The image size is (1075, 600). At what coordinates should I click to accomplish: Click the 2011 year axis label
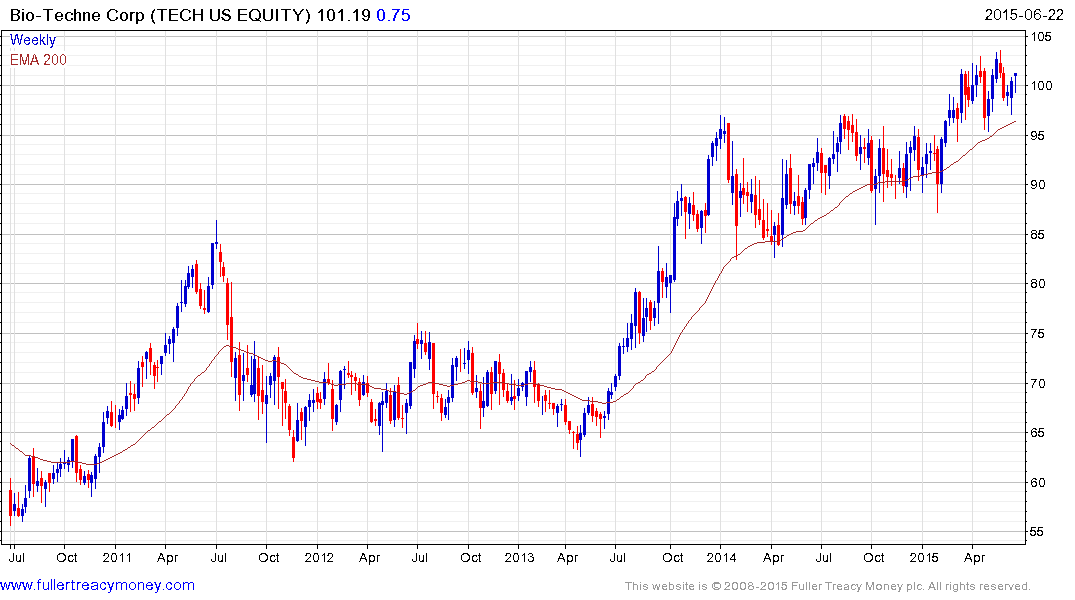(x=117, y=557)
